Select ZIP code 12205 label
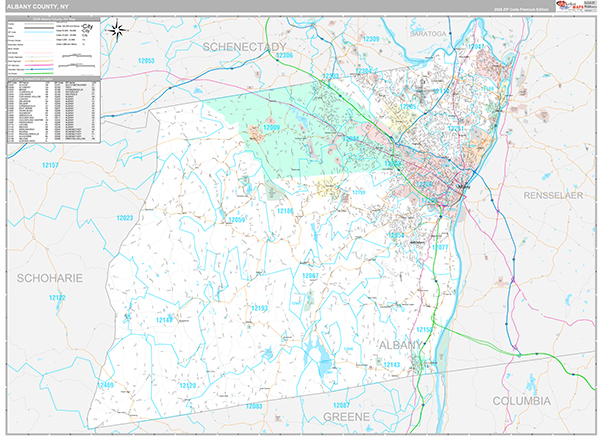The image size is (600, 436). pyautogui.click(x=408, y=106)
